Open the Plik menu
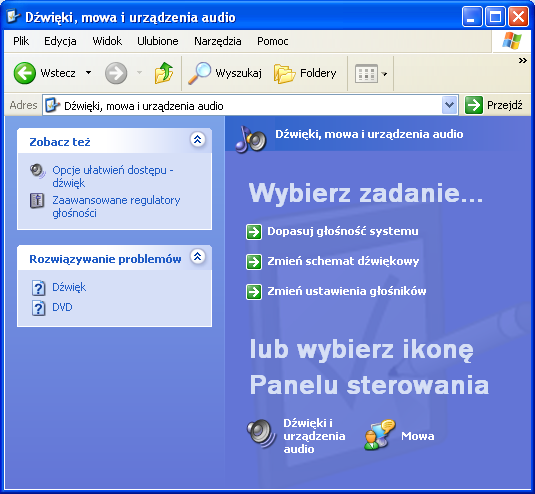 coord(21,41)
